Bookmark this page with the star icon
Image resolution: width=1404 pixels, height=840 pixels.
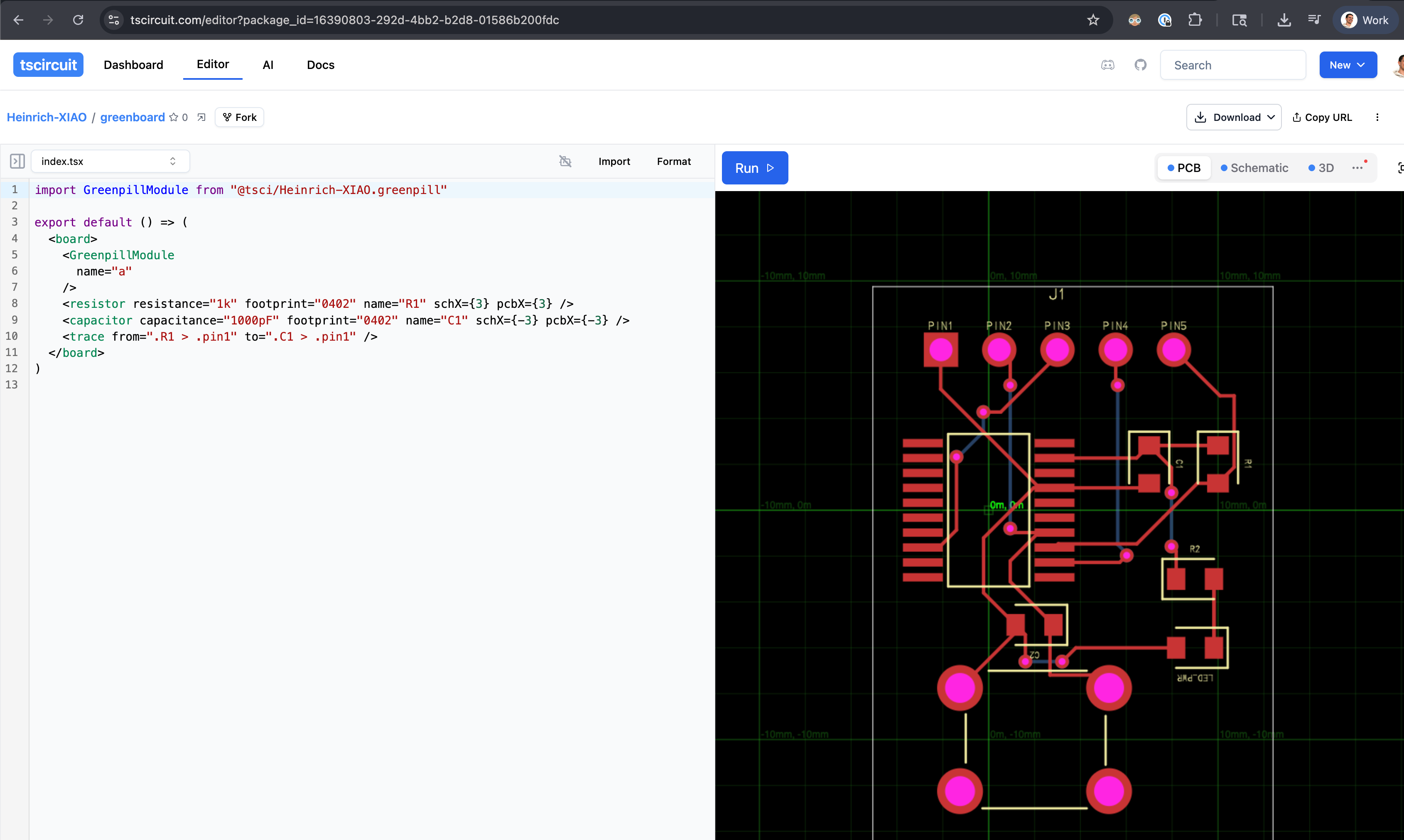[x=1093, y=20]
